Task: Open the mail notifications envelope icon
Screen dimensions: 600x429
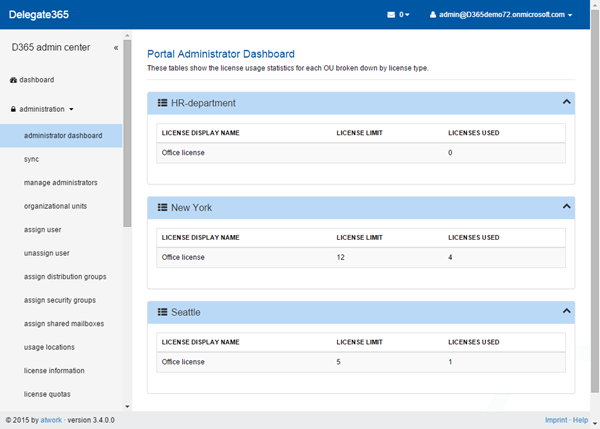Action: click(x=392, y=15)
